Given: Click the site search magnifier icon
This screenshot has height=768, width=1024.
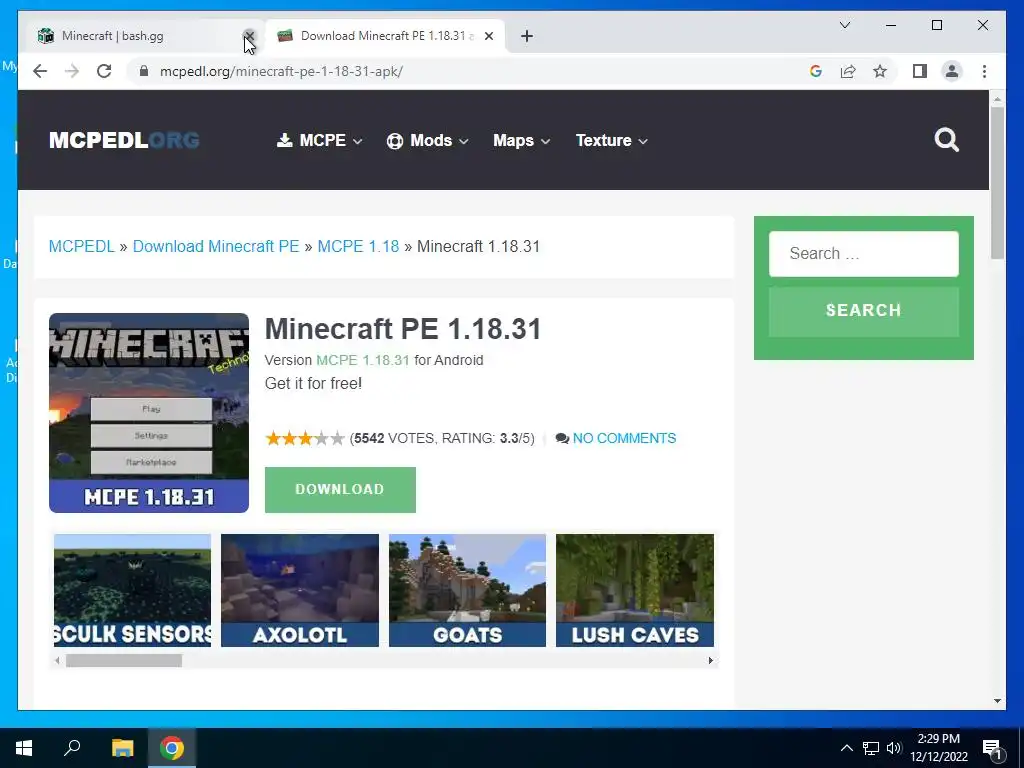Looking at the screenshot, I should tap(946, 140).
